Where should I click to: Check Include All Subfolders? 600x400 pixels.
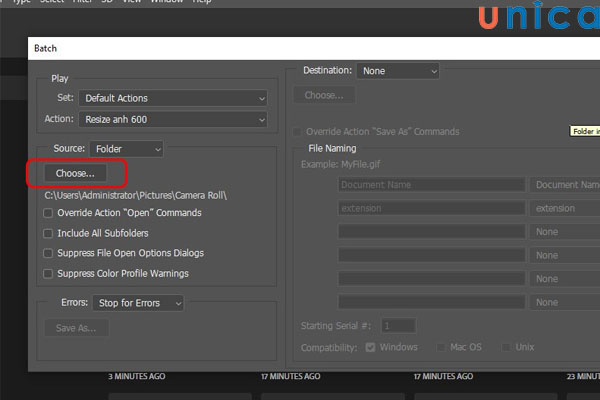49,233
